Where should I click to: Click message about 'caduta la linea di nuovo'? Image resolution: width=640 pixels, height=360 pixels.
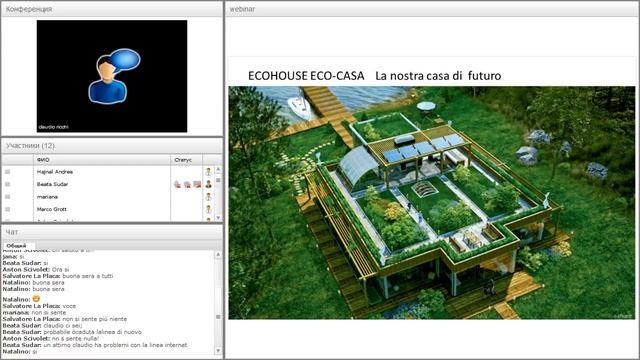tap(72, 332)
